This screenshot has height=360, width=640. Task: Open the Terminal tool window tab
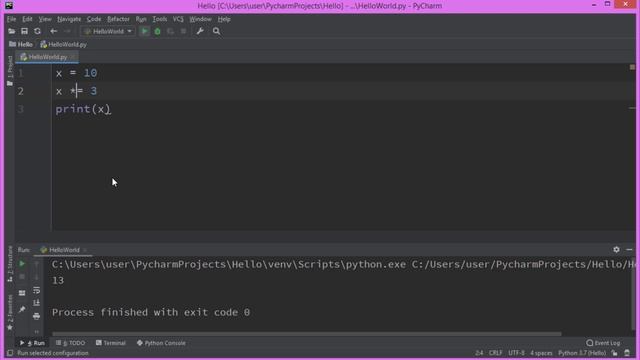tap(111, 343)
